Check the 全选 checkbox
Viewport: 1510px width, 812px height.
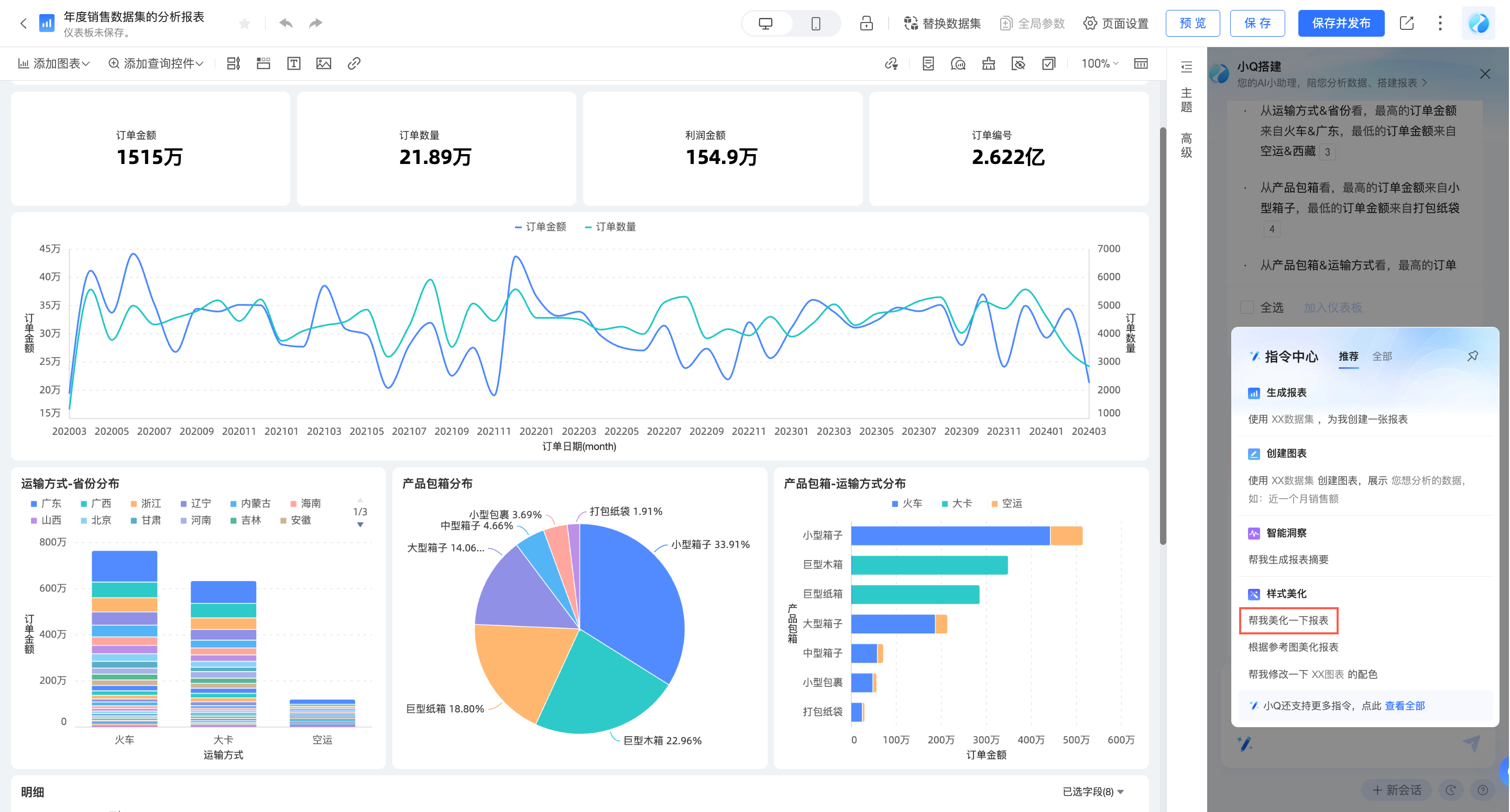coord(1247,307)
